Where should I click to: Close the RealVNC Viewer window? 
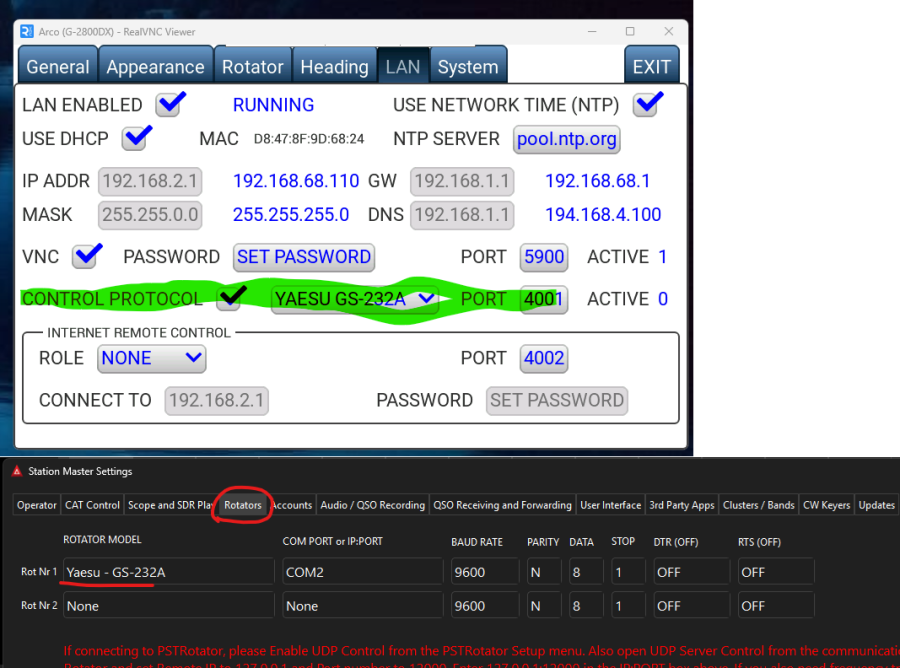tap(669, 32)
